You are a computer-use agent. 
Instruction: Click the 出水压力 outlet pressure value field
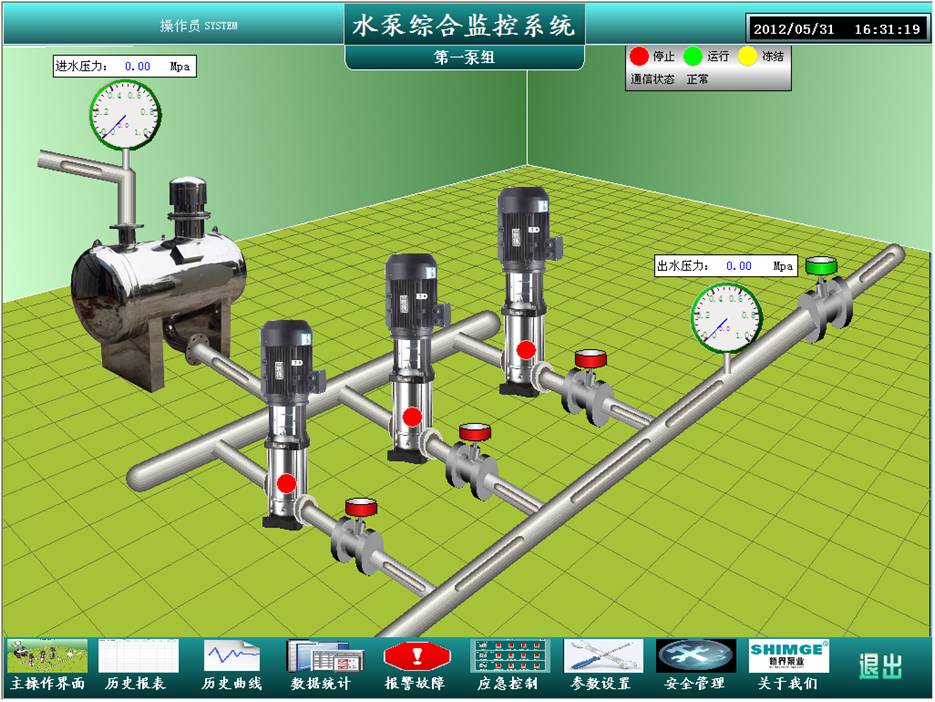[739, 266]
